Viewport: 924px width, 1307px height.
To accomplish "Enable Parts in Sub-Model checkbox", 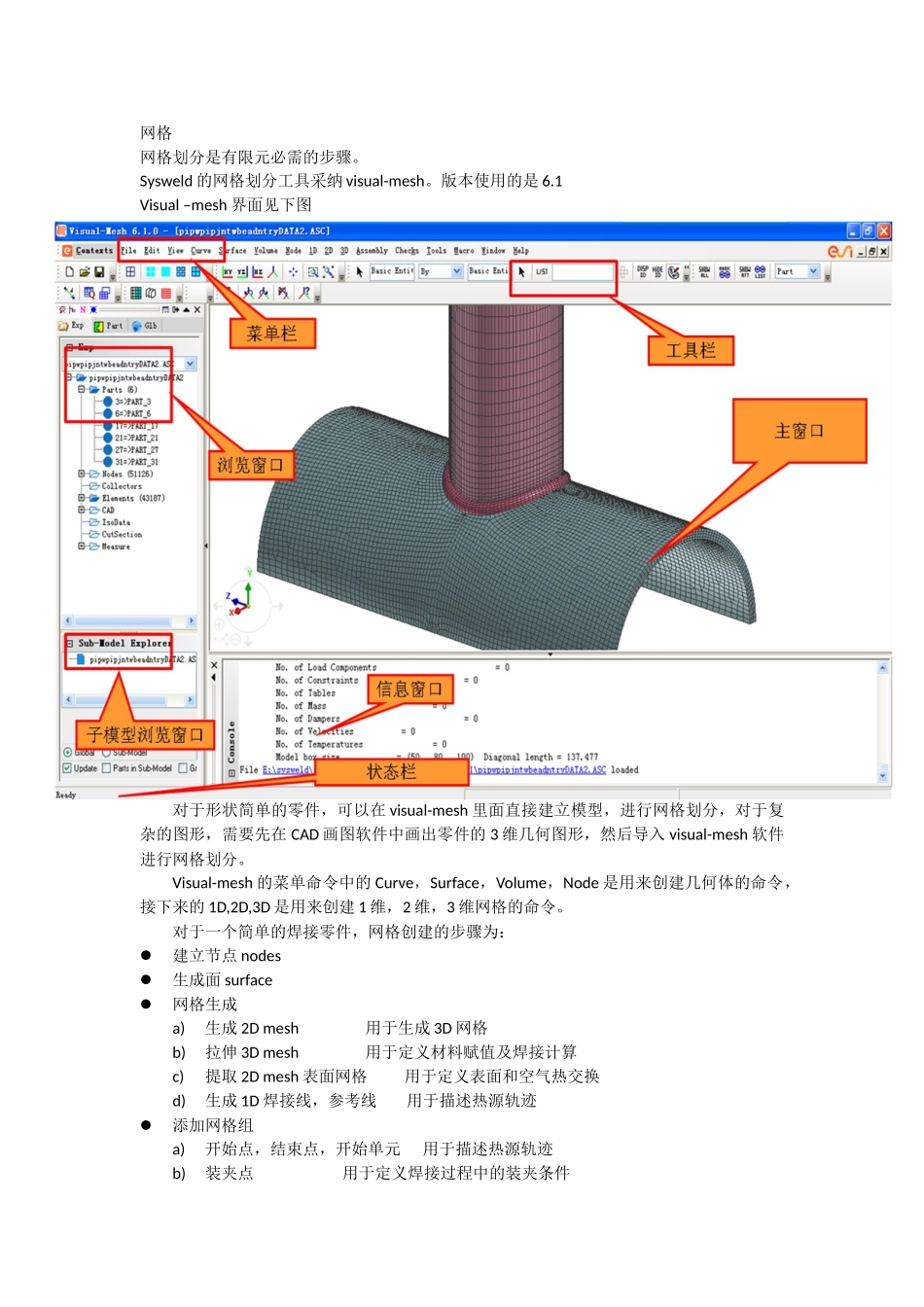I will point(107,768).
